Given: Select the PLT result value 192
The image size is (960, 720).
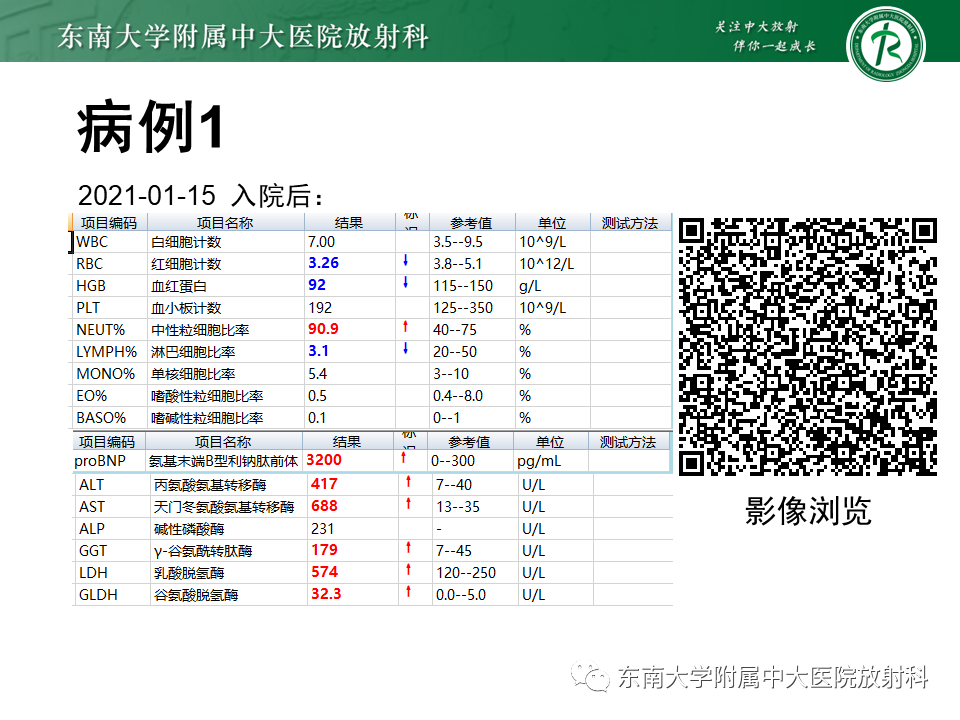Looking at the screenshot, I should coord(320,308).
